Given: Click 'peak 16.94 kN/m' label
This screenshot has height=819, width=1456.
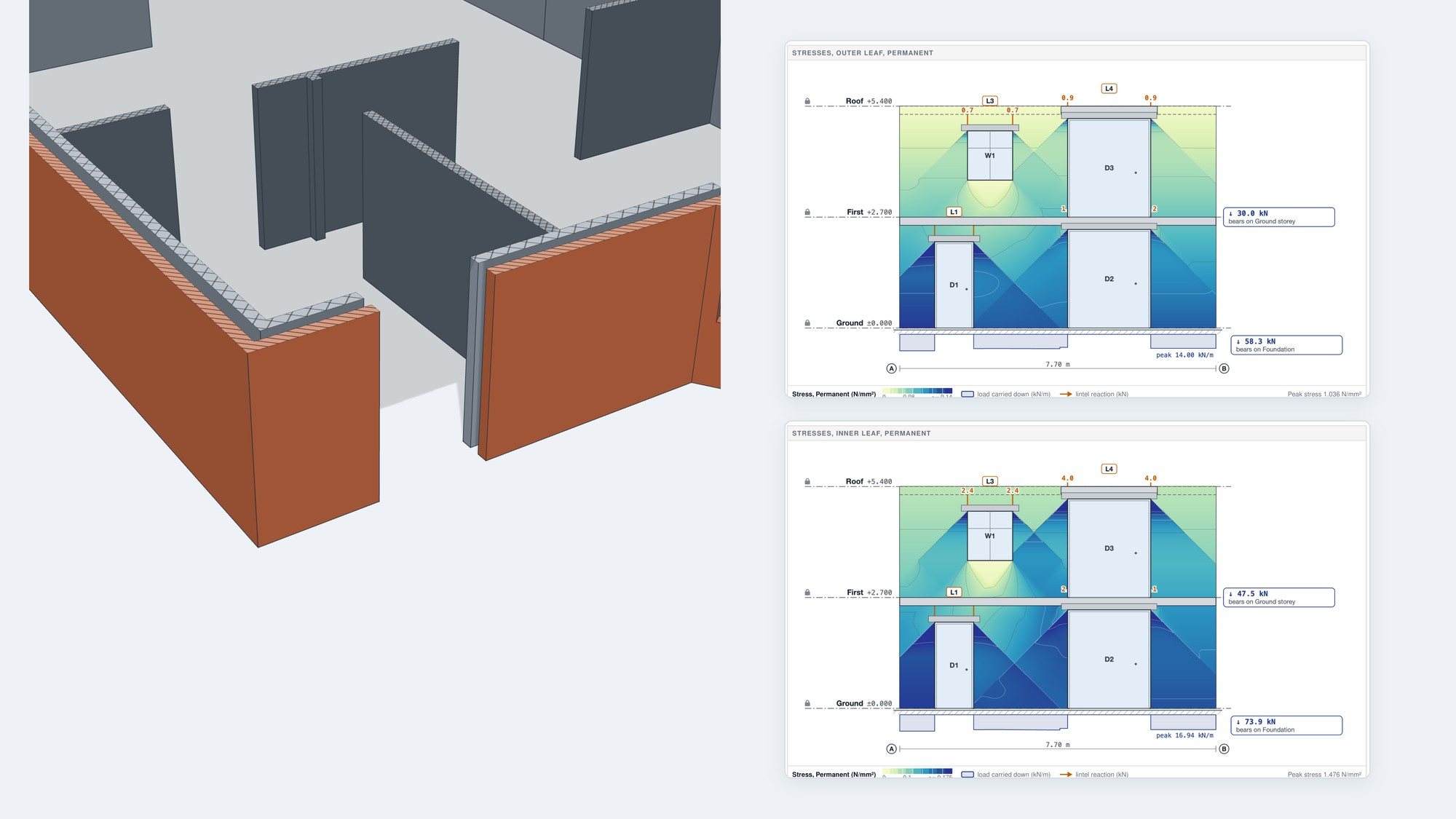Looking at the screenshot, I should coord(1184,735).
